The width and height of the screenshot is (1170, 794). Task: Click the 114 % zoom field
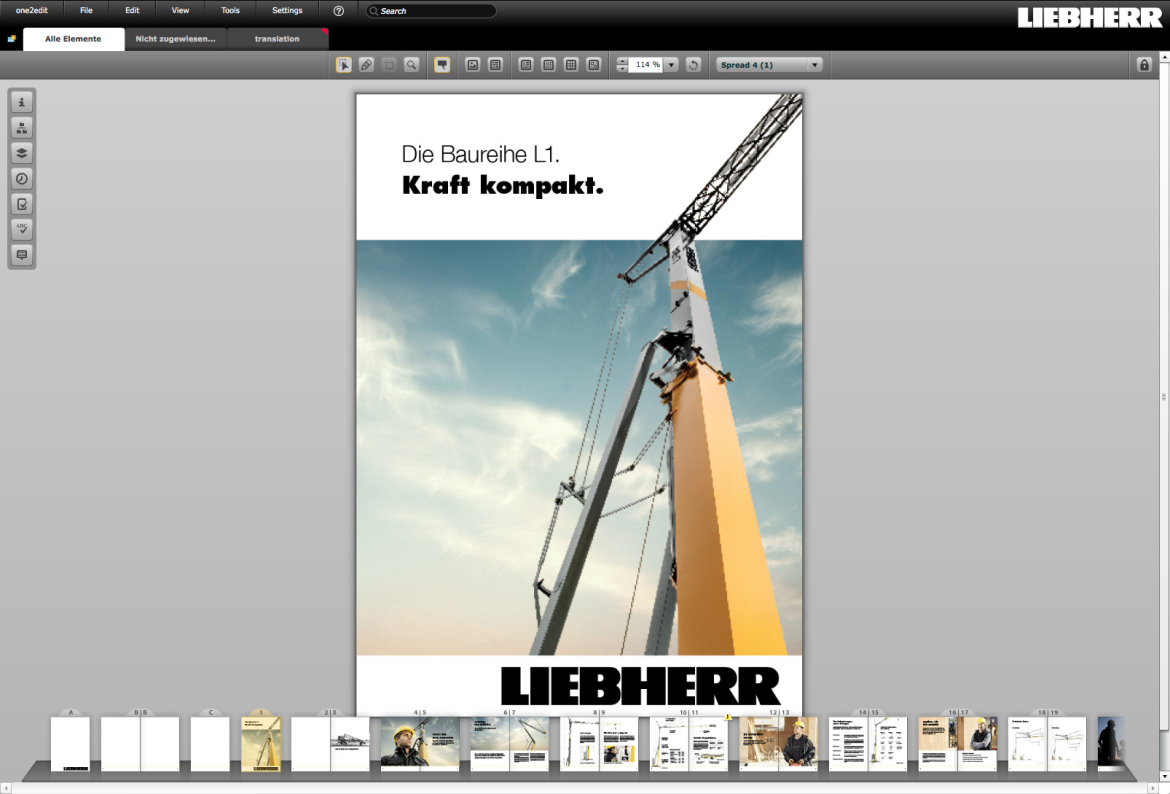click(646, 65)
